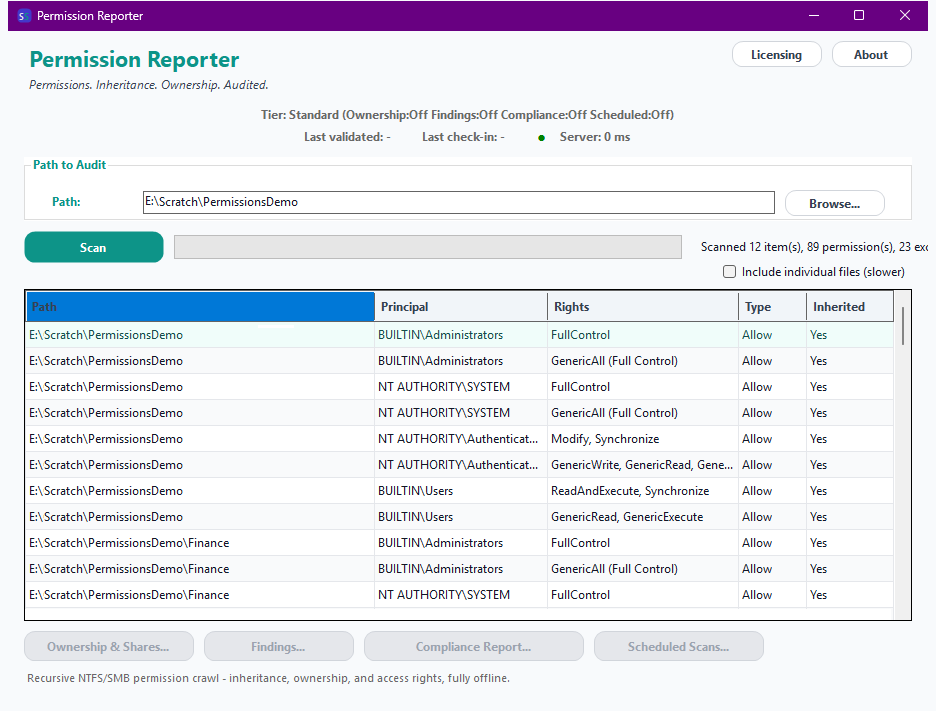Sort by the Type column header
The width and height of the screenshot is (936, 711).
tap(772, 307)
